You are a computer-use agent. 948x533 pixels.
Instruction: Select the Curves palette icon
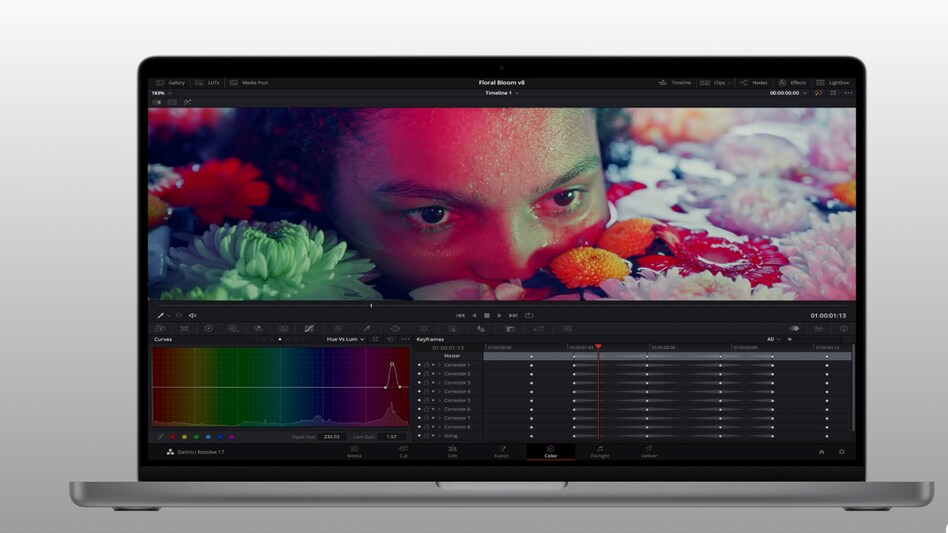point(309,329)
